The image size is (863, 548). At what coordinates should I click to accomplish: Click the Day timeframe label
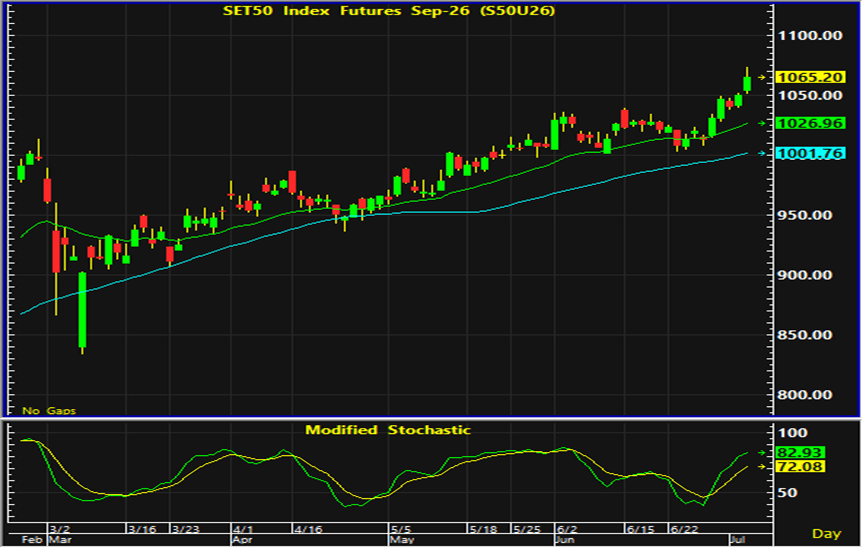tap(826, 534)
